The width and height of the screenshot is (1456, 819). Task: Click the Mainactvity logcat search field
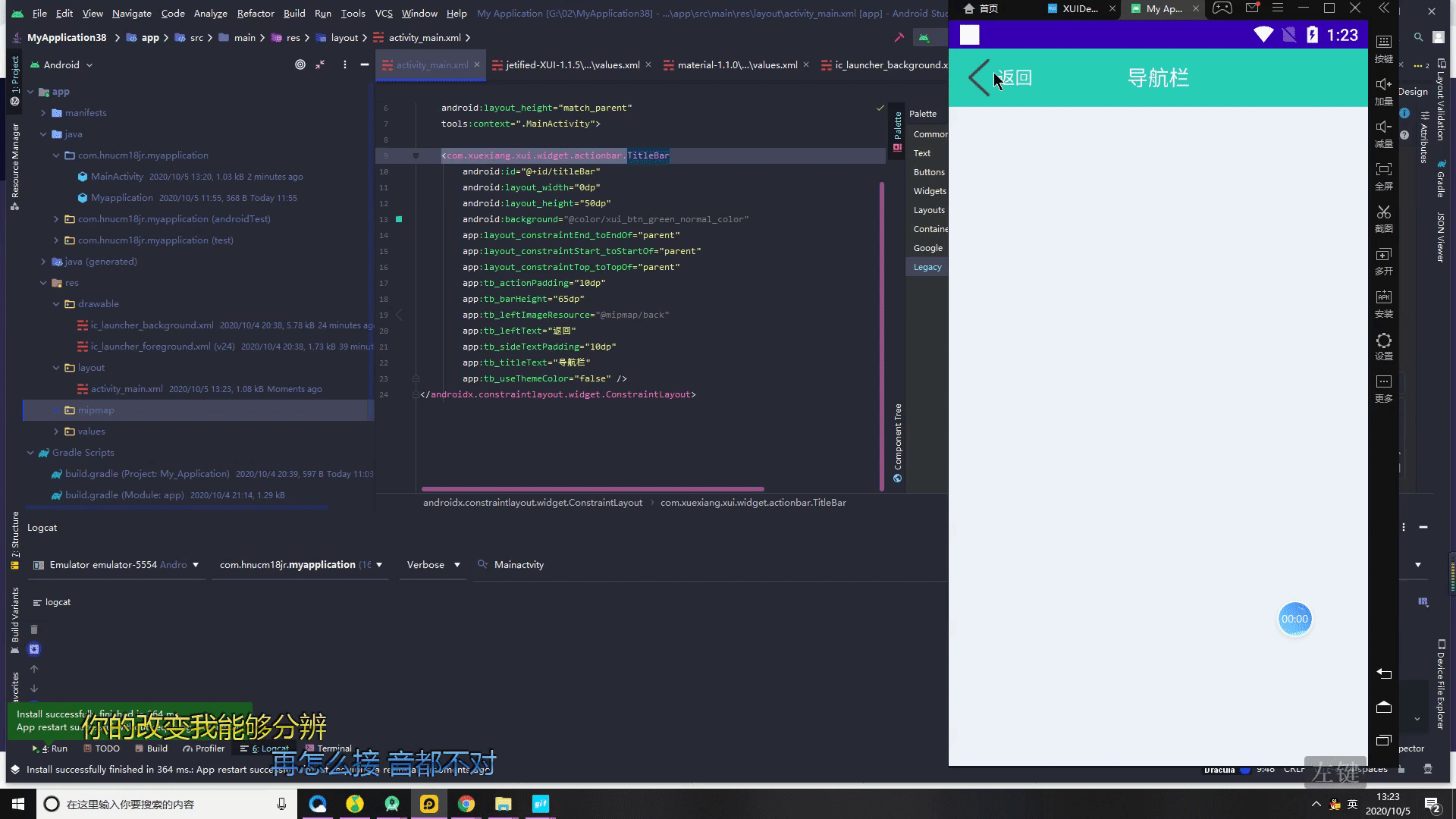(519, 565)
